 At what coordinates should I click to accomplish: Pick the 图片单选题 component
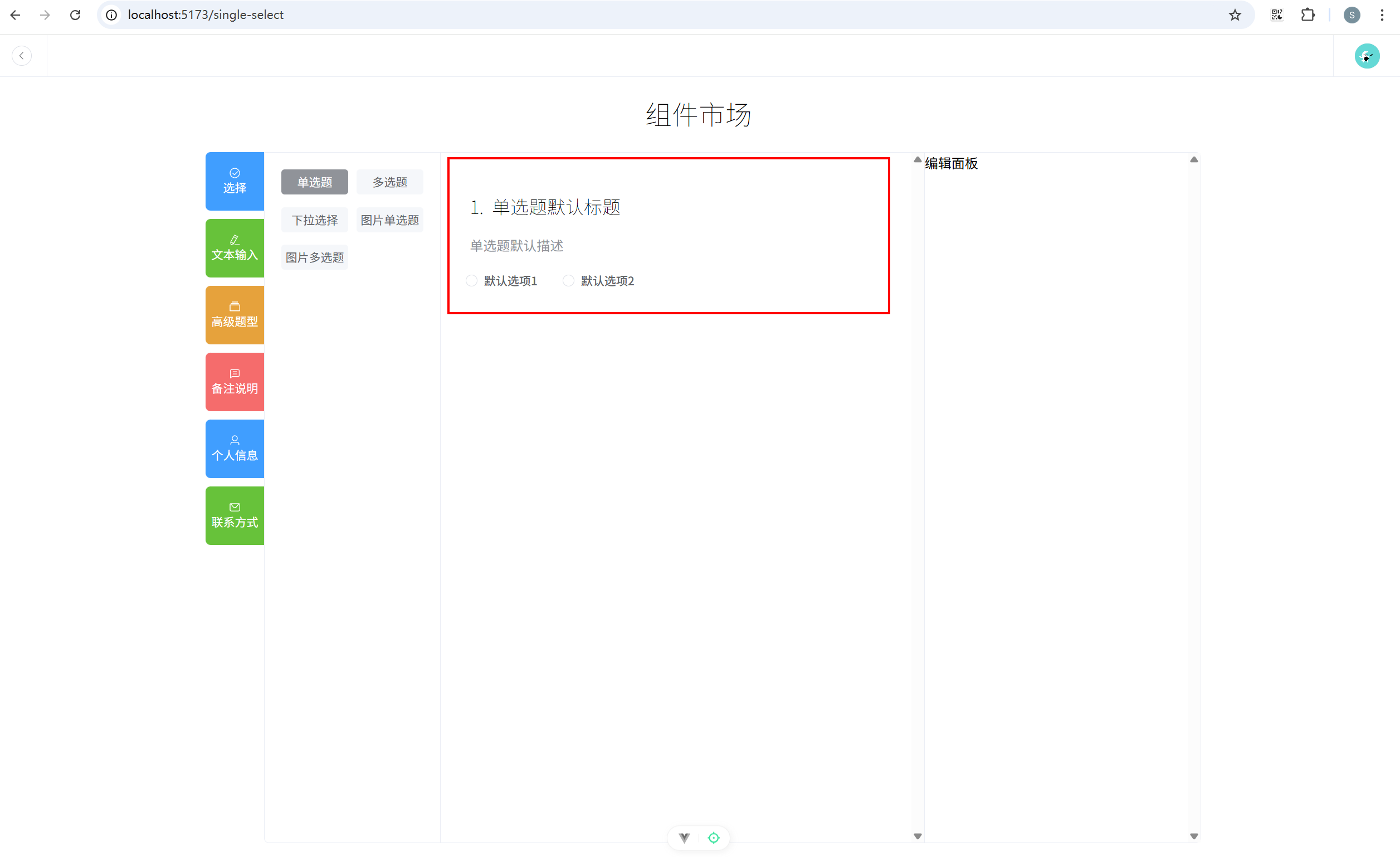coord(390,220)
